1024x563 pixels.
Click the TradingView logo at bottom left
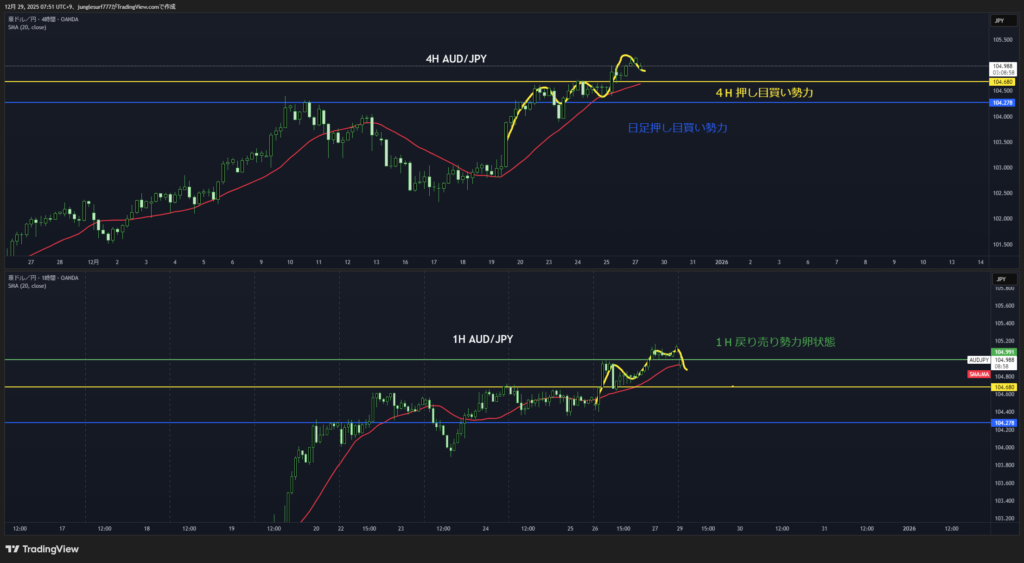click(42, 549)
